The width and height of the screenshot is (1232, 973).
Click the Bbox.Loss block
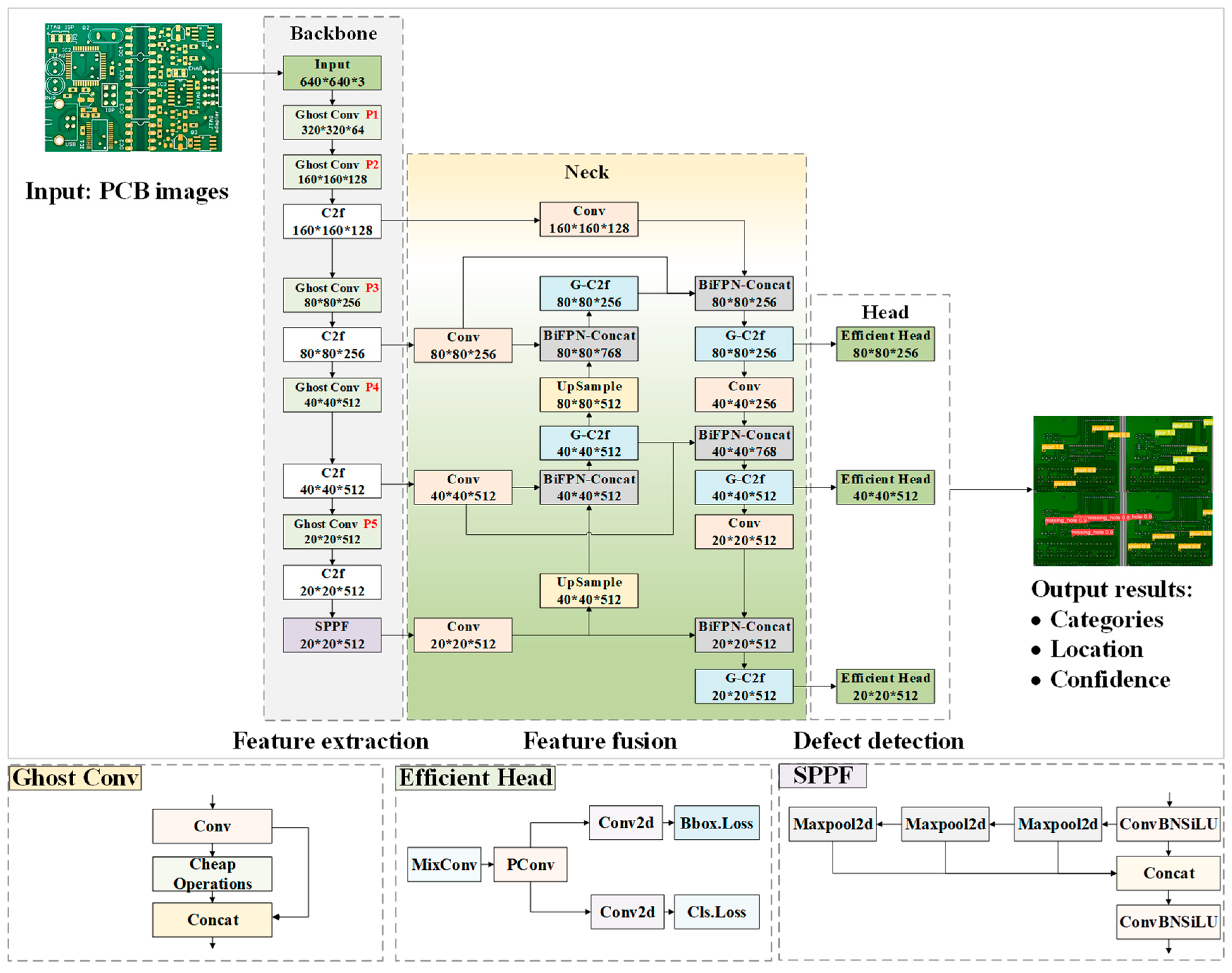click(x=717, y=822)
